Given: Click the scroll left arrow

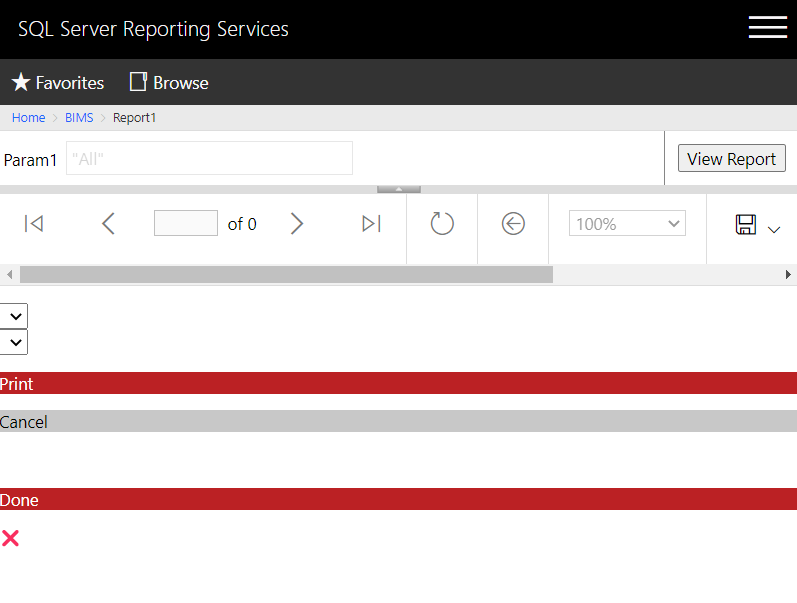Looking at the screenshot, I should (9, 275).
